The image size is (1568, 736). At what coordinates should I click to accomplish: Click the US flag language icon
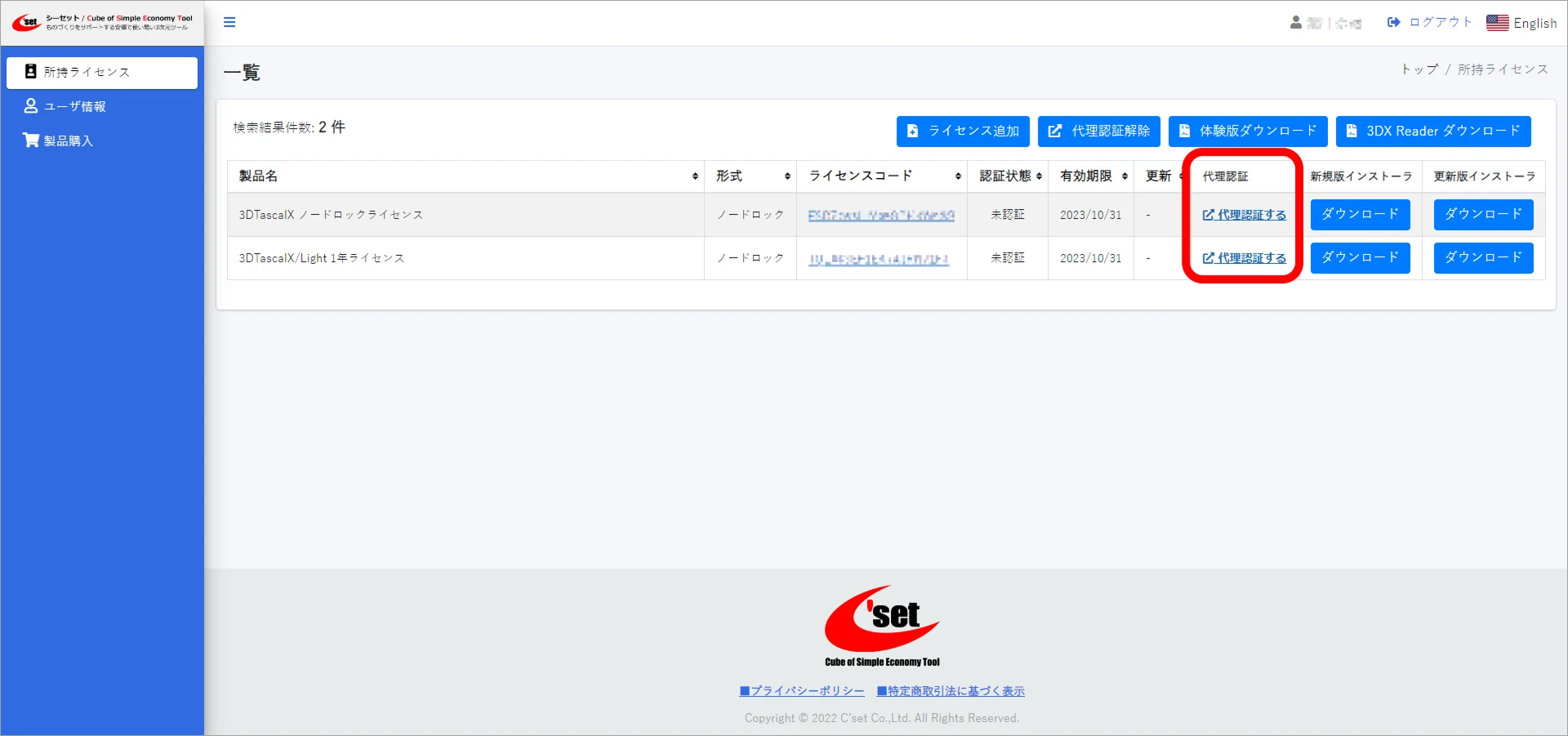1497,23
